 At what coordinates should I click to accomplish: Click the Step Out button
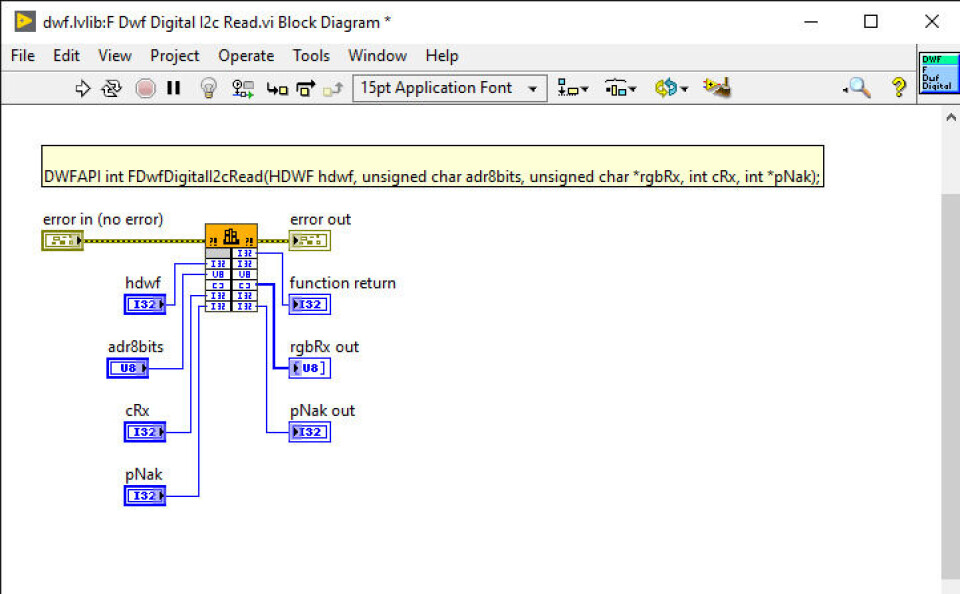click(333, 89)
